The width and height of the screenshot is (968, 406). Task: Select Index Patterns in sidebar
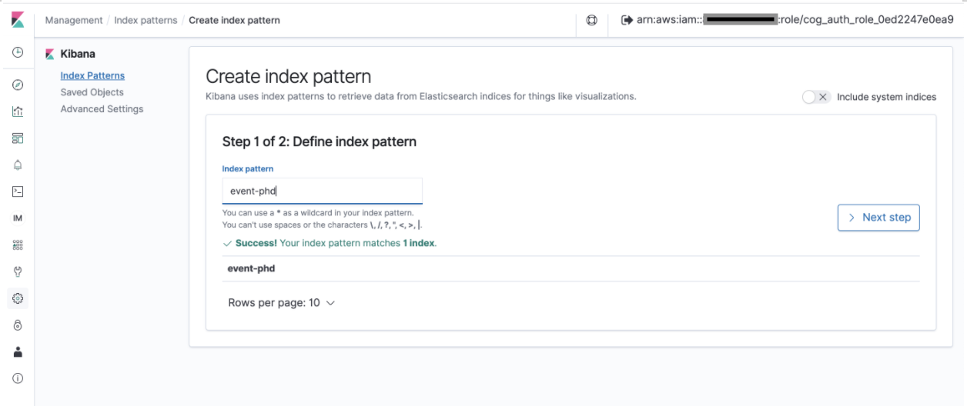pos(93,76)
